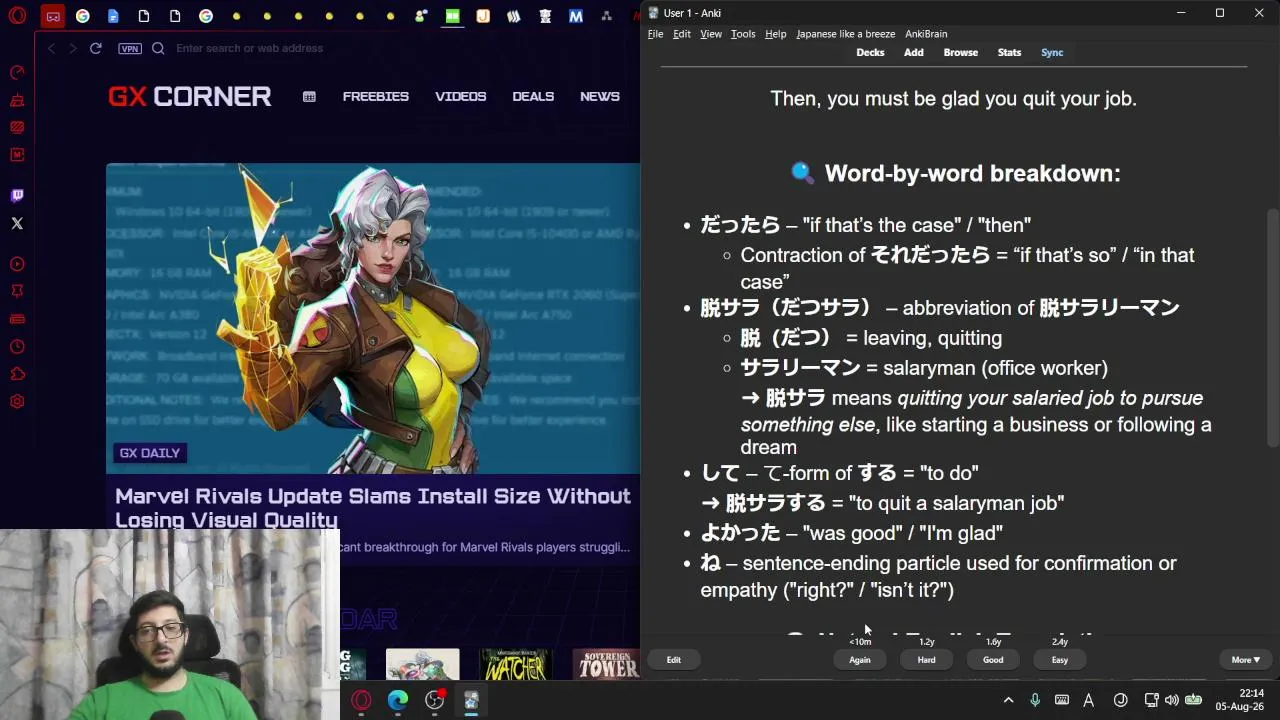
Task: Open the Opera GX menu logo
Action: pos(17,16)
